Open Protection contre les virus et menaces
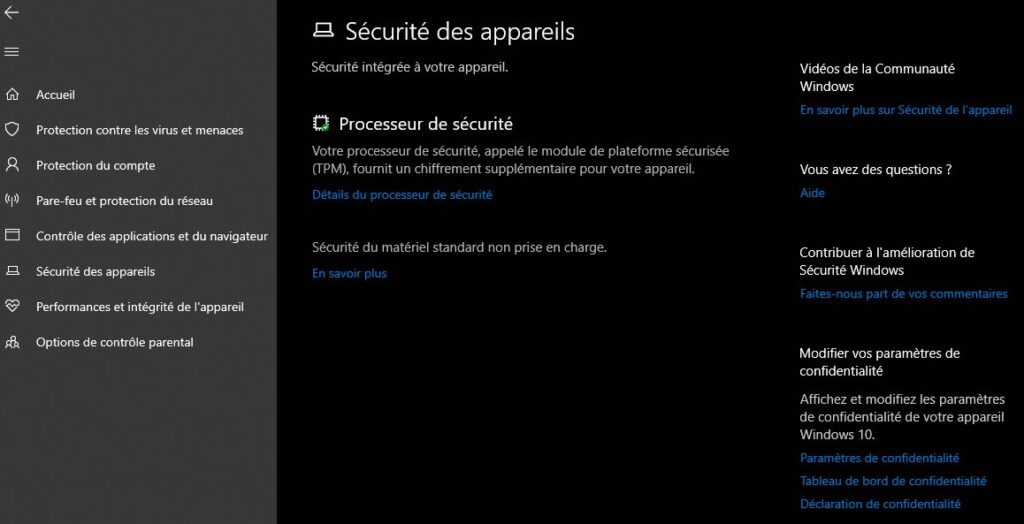The width and height of the screenshot is (1024, 524). pyautogui.click(x=140, y=130)
